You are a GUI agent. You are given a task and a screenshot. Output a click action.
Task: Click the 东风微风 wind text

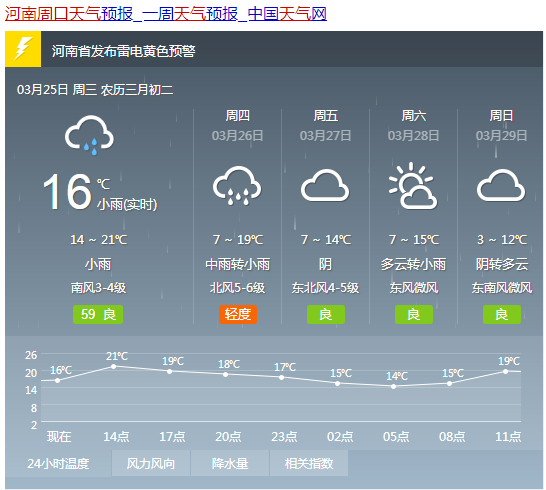(x=414, y=288)
